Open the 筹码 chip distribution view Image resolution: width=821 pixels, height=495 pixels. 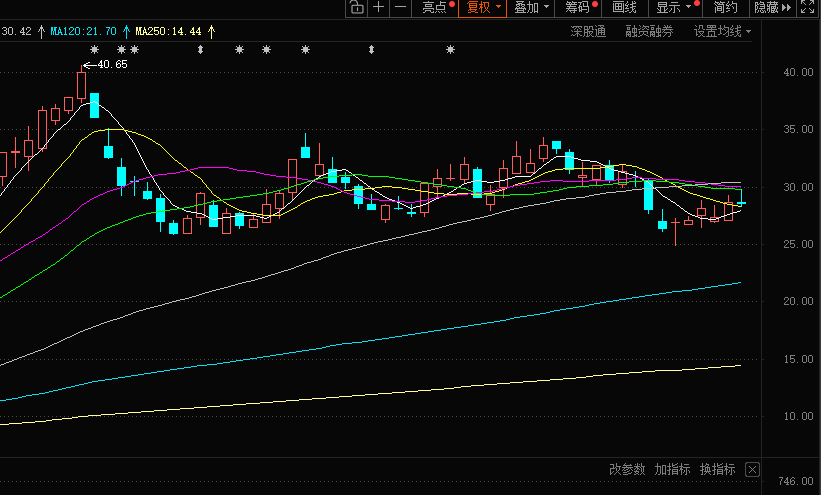click(x=578, y=7)
